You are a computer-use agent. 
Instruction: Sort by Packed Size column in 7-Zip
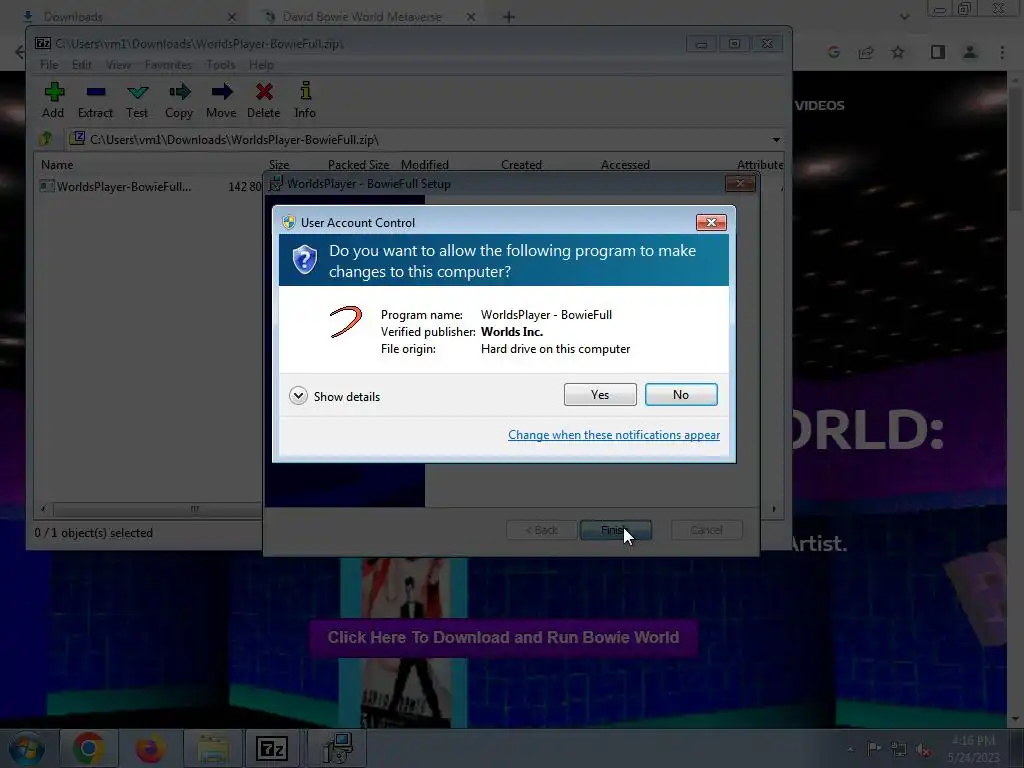[358, 165]
